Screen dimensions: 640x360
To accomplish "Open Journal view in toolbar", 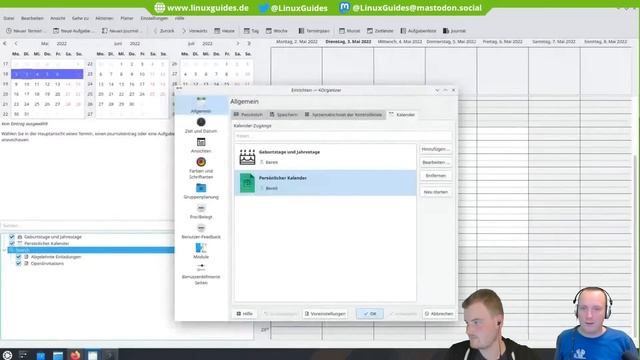I will [x=454, y=31].
